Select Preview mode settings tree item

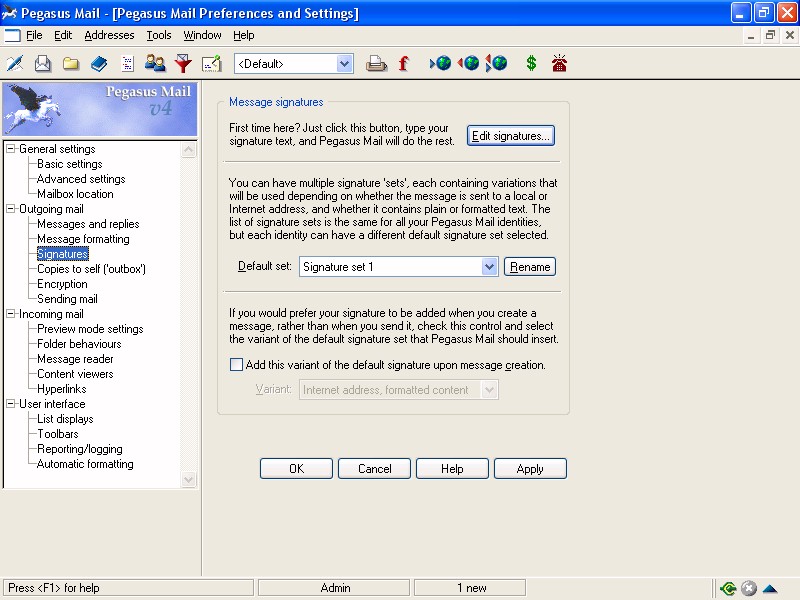coord(90,329)
